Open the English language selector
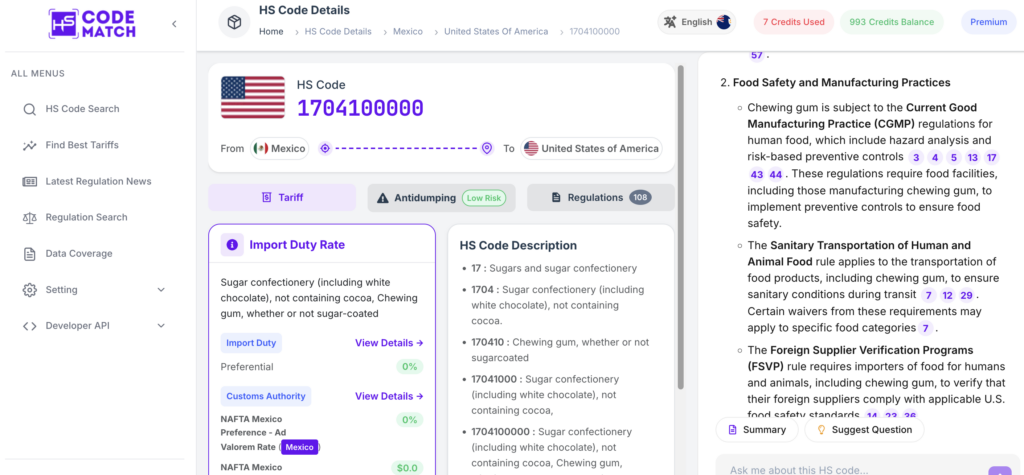The image size is (1024, 475). 696,22
